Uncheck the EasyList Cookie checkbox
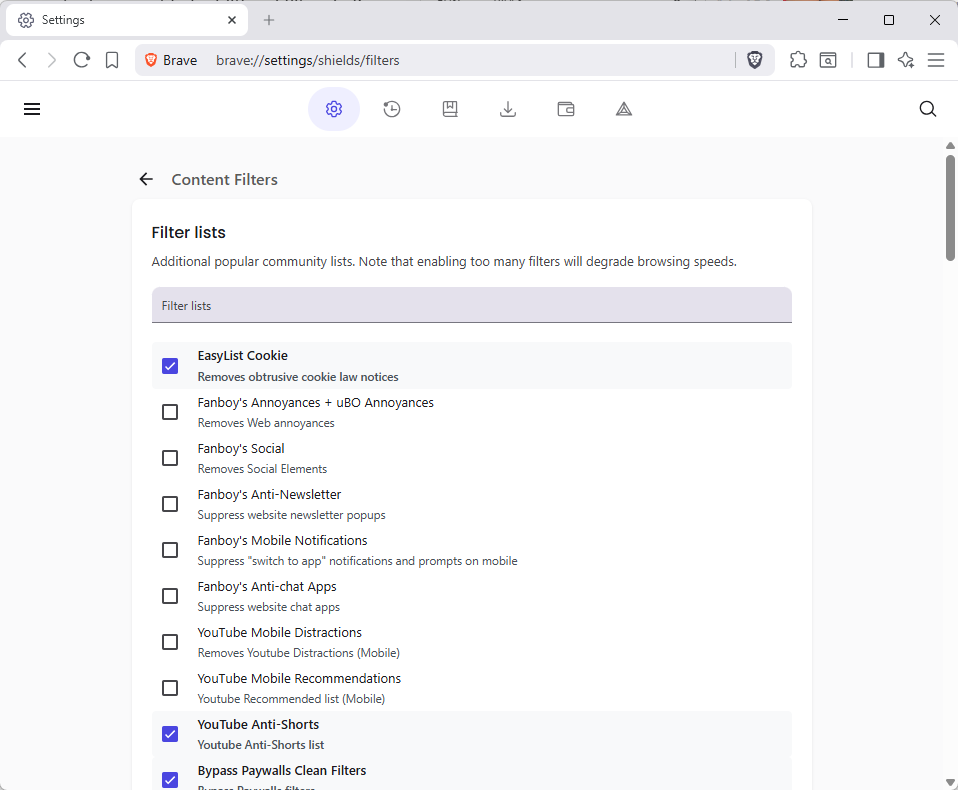958x790 pixels. pos(170,366)
